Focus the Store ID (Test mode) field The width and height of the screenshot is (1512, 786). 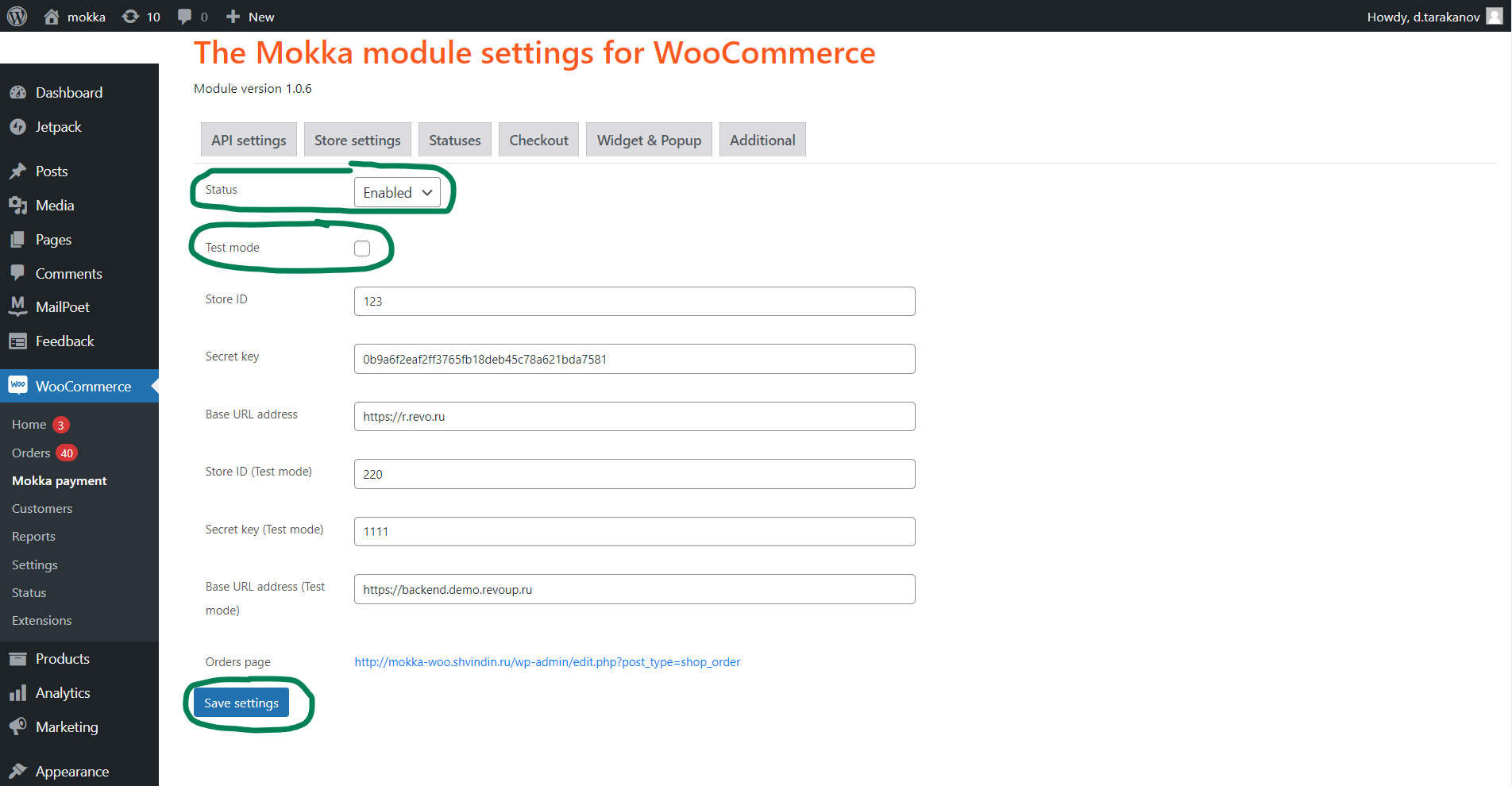(634, 474)
